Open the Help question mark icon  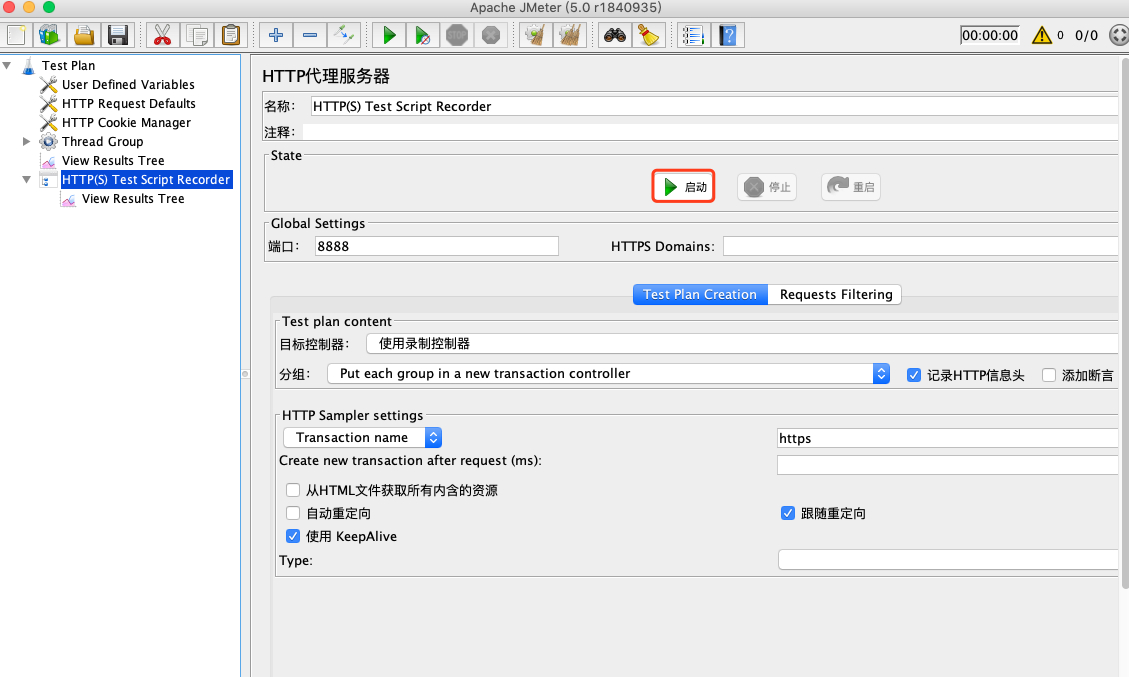728,35
